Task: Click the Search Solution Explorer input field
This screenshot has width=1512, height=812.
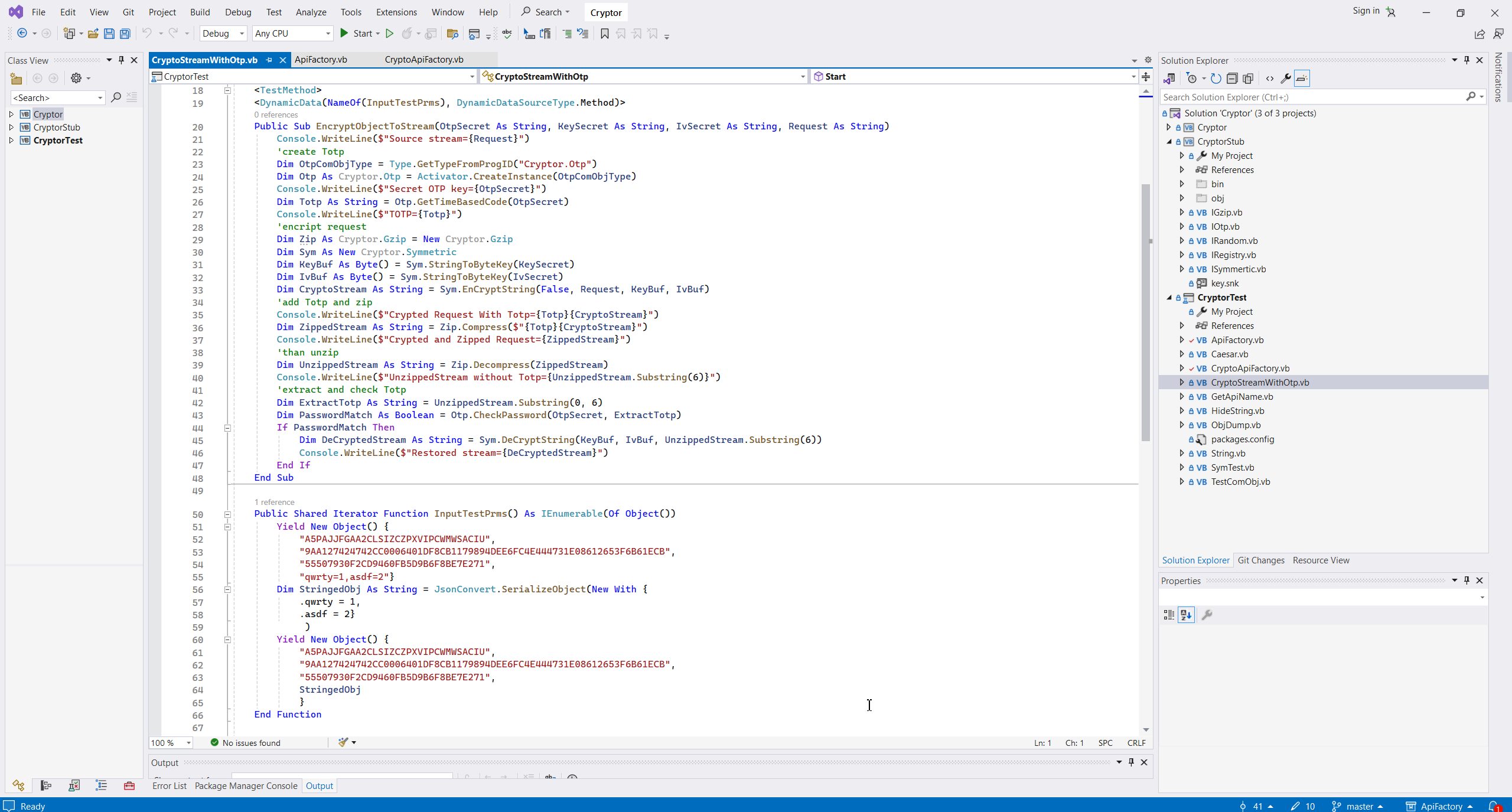Action: click(1311, 97)
